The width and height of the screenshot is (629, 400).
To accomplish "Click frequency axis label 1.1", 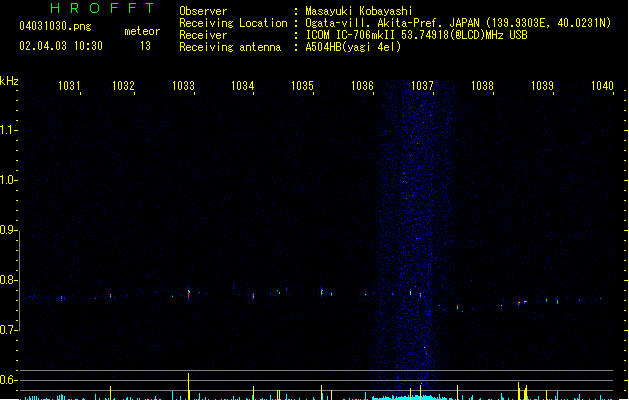I will point(8,130).
